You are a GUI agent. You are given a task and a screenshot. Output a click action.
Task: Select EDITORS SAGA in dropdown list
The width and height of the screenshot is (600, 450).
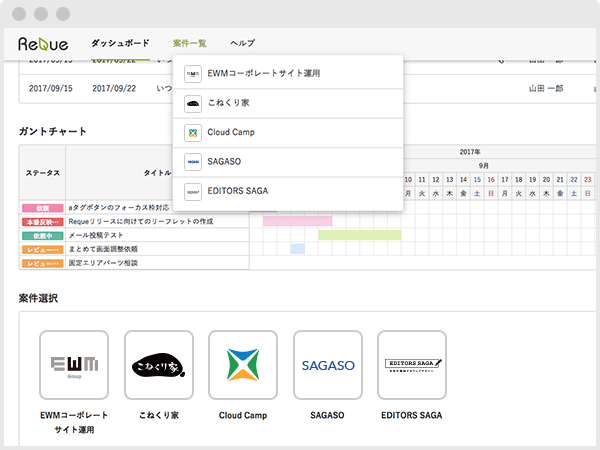[288, 191]
